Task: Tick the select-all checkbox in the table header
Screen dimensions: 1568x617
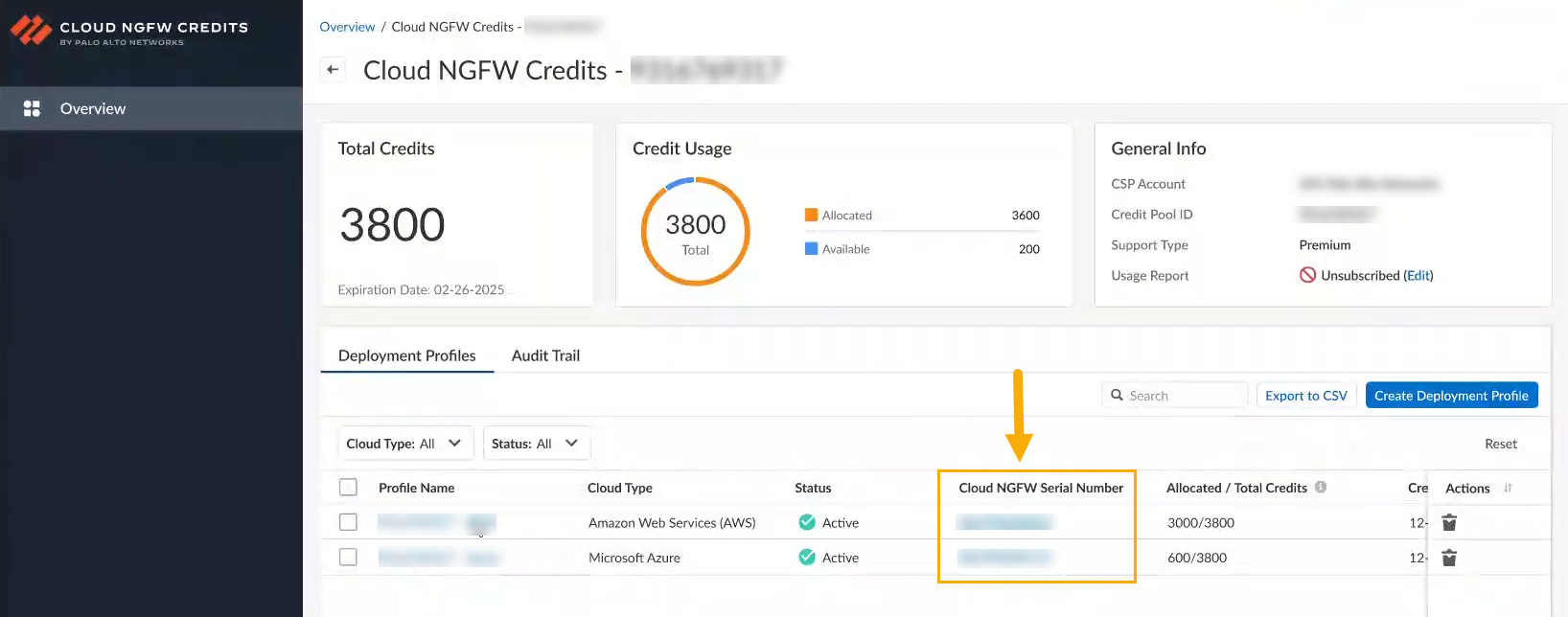Action: (348, 487)
